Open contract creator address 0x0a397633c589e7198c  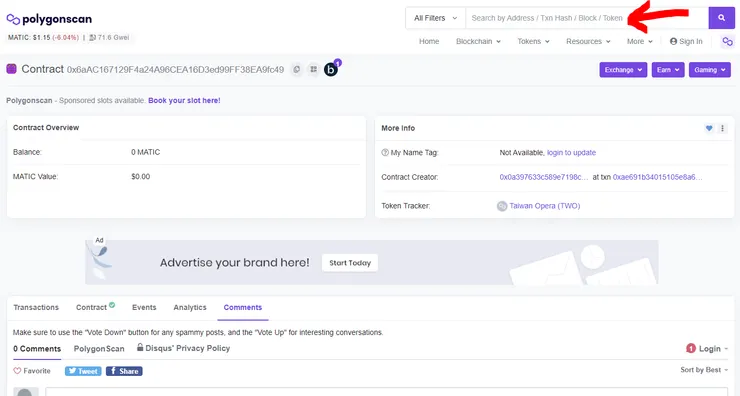[544, 177]
